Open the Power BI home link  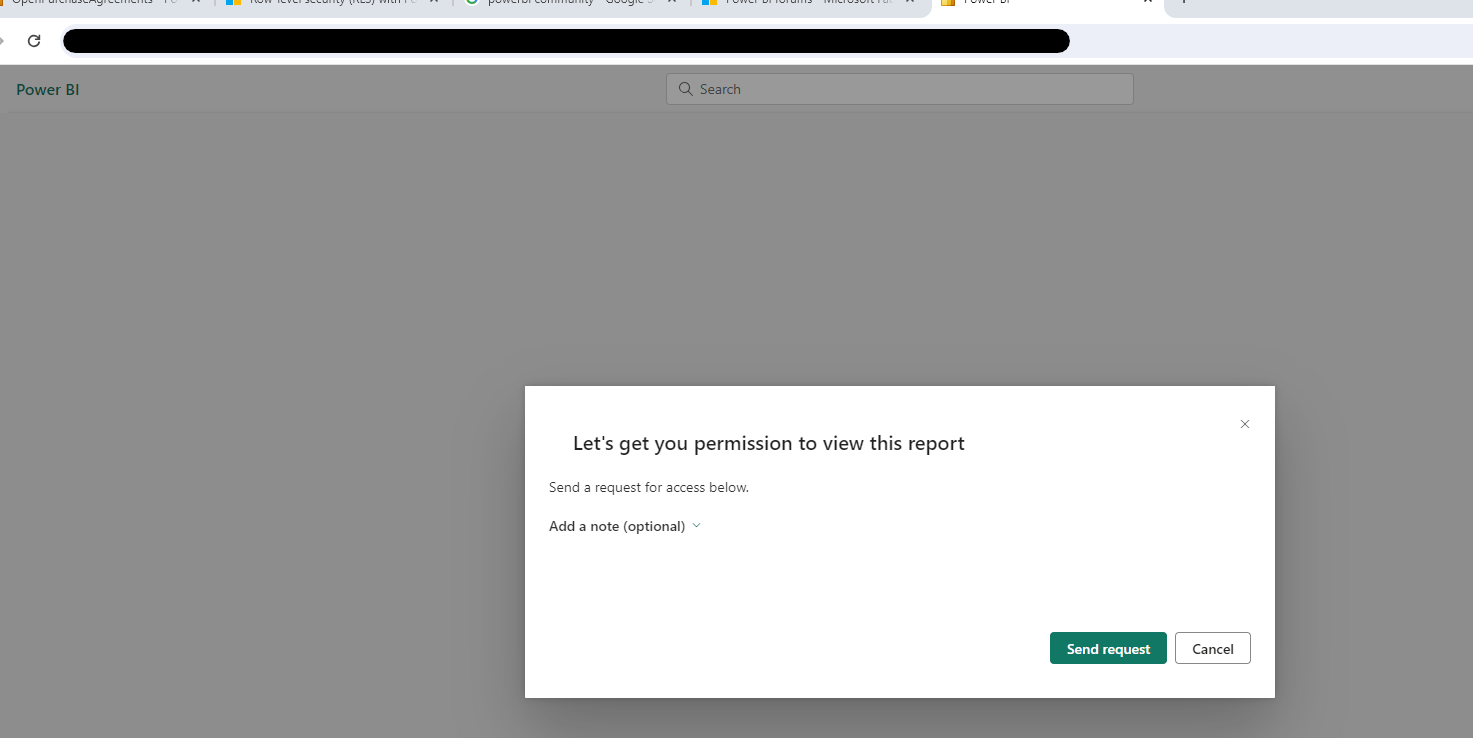pos(48,90)
